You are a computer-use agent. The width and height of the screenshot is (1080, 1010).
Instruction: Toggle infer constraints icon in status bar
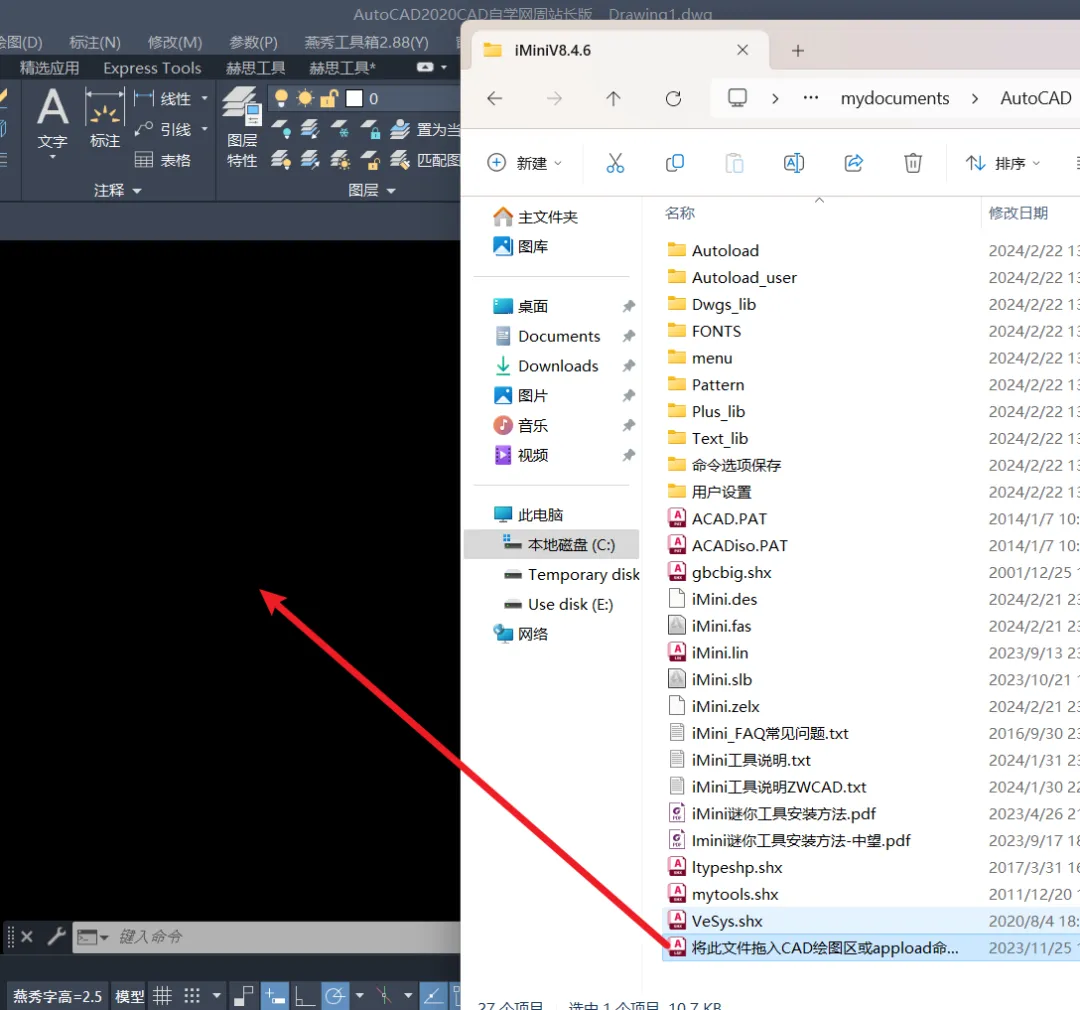click(x=243, y=996)
